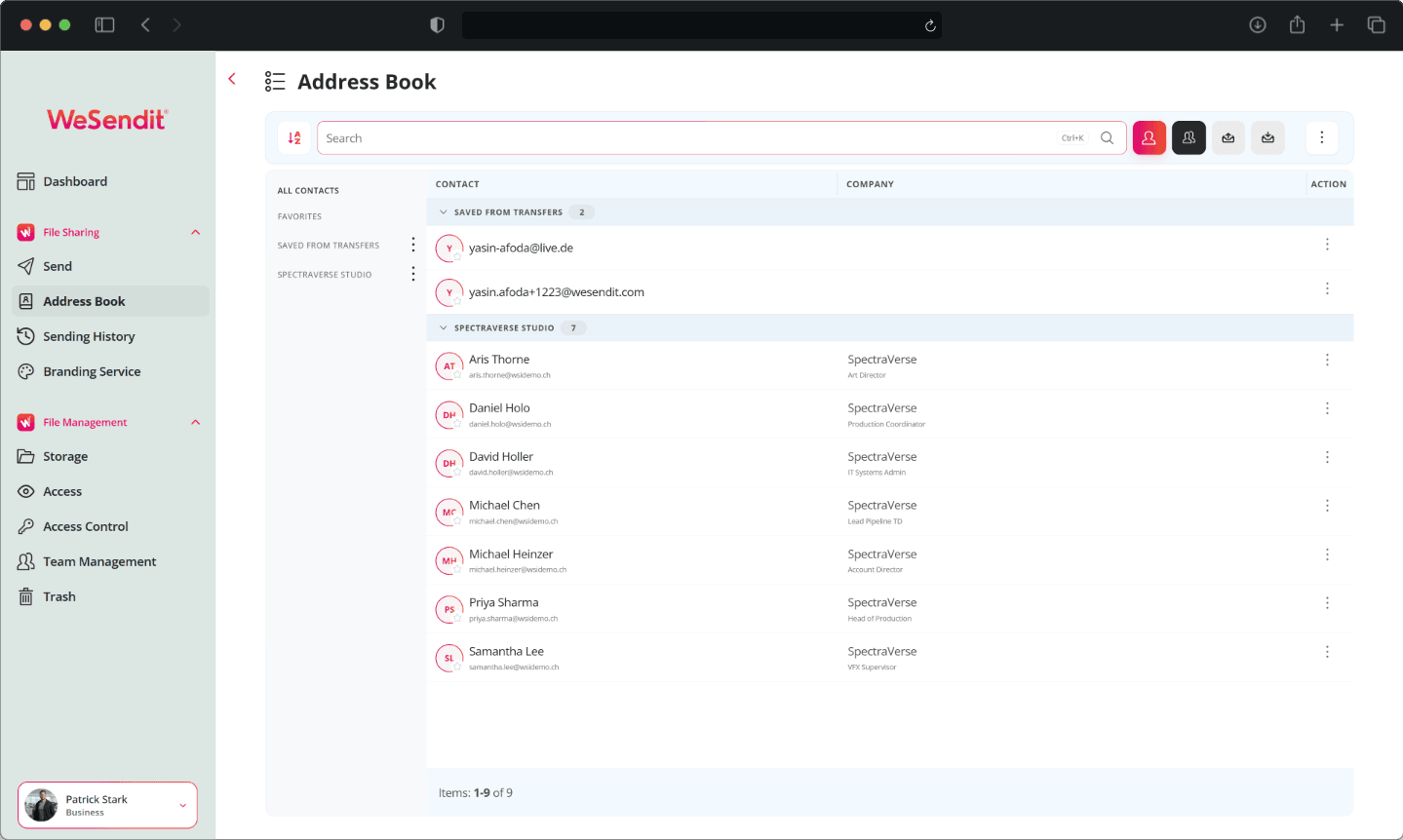Image resolution: width=1403 pixels, height=840 pixels.
Task: Toggle favorite star for Michael Heinzer
Action: point(457,570)
